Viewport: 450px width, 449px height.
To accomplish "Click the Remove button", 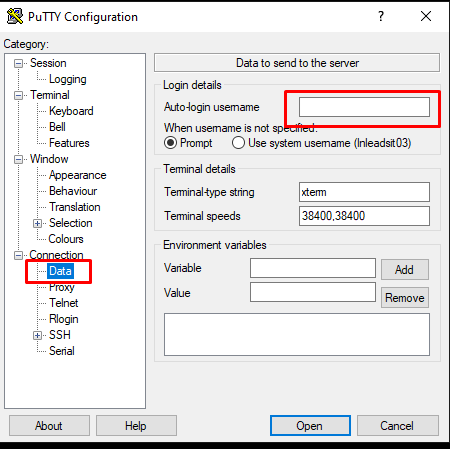I will (405, 297).
